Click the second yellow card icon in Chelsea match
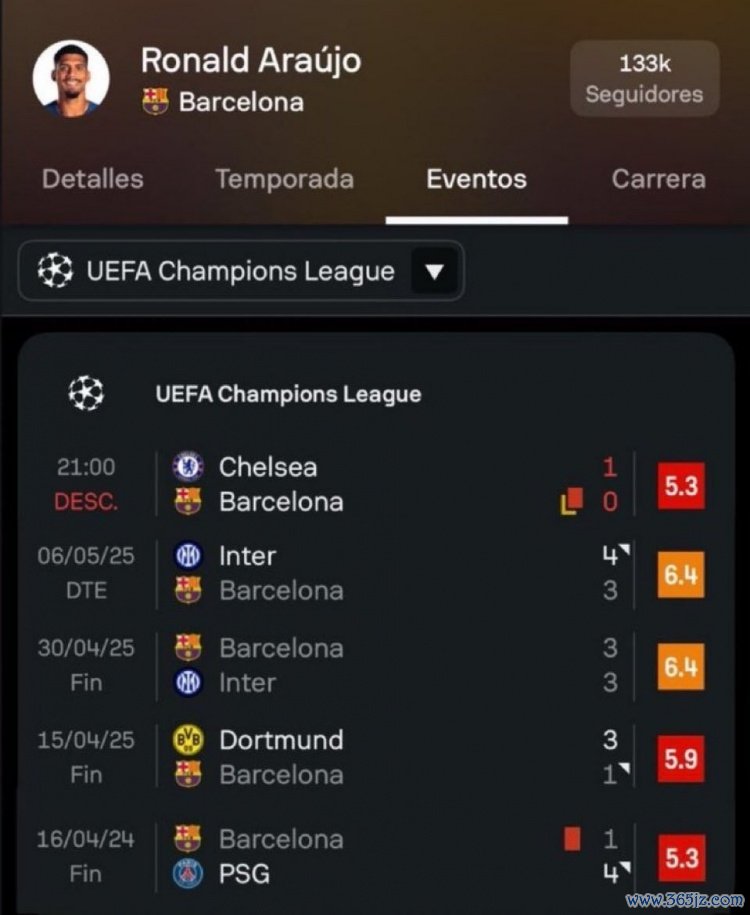Image resolution: width=750 pixels, height=915 pixels. point(571,501)
